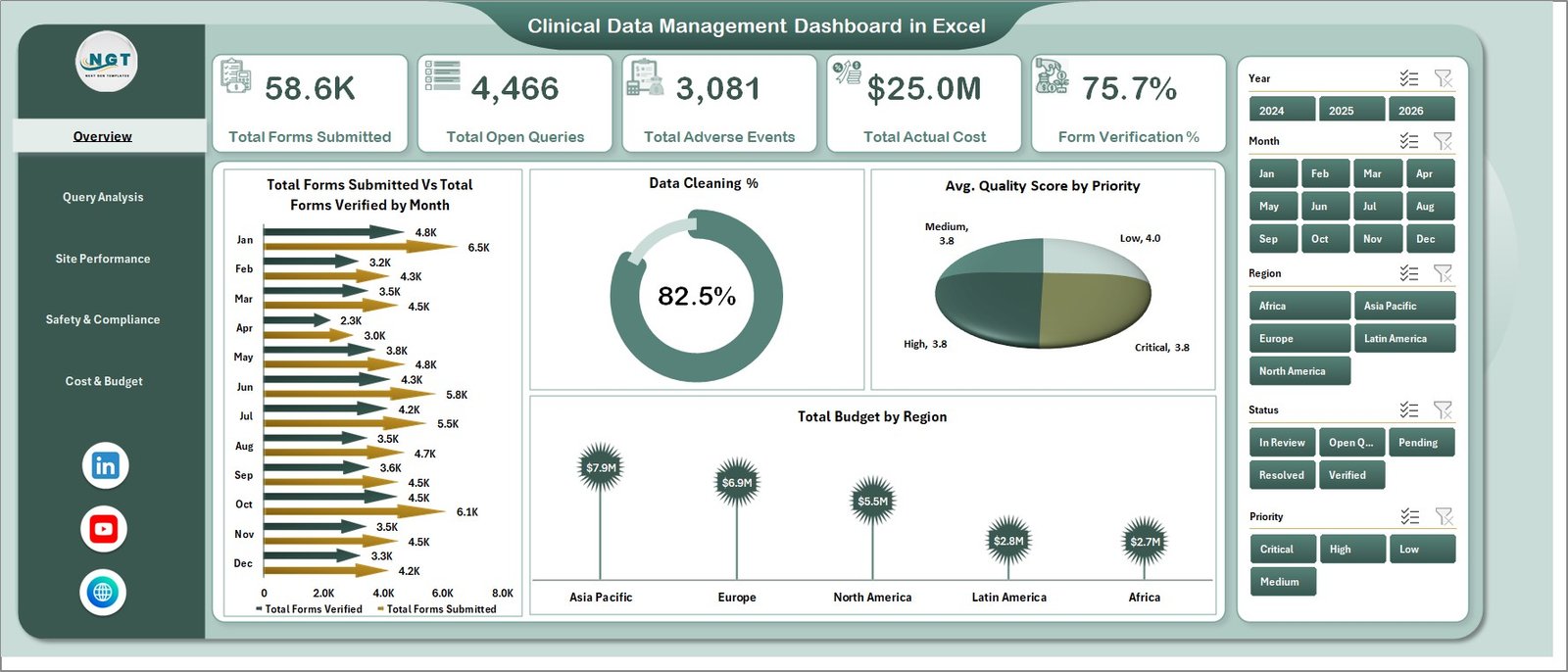This screenshot has height=672, width=1568.
Task: Clear filter on Priority slicer
Action: point(1443,516)
